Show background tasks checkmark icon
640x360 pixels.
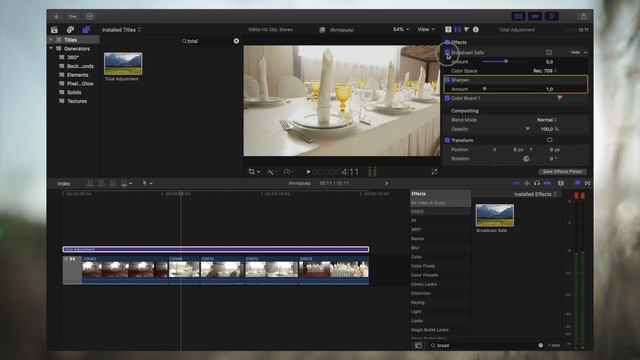tap(90, 16)
